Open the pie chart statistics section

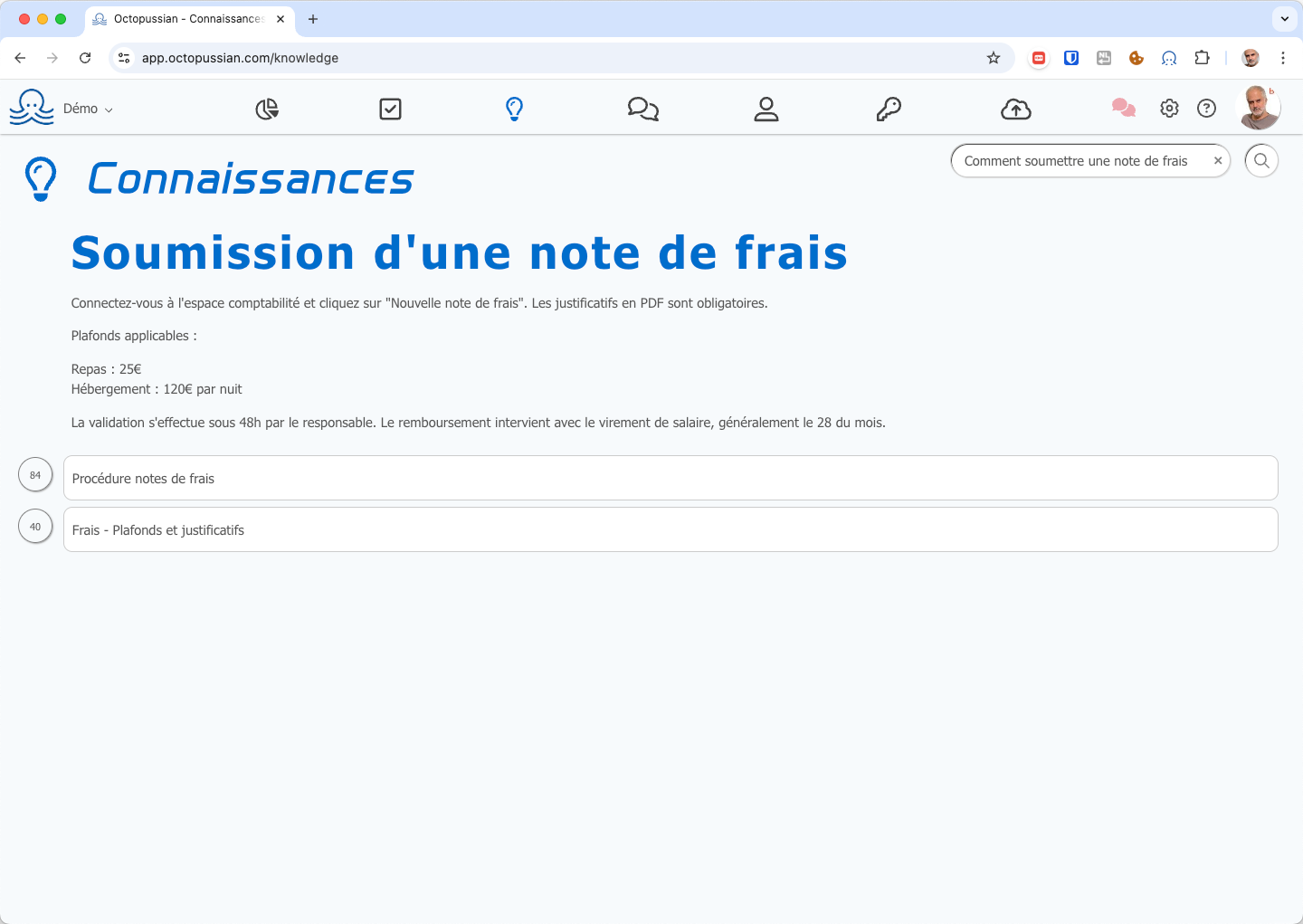coord(267,108)
